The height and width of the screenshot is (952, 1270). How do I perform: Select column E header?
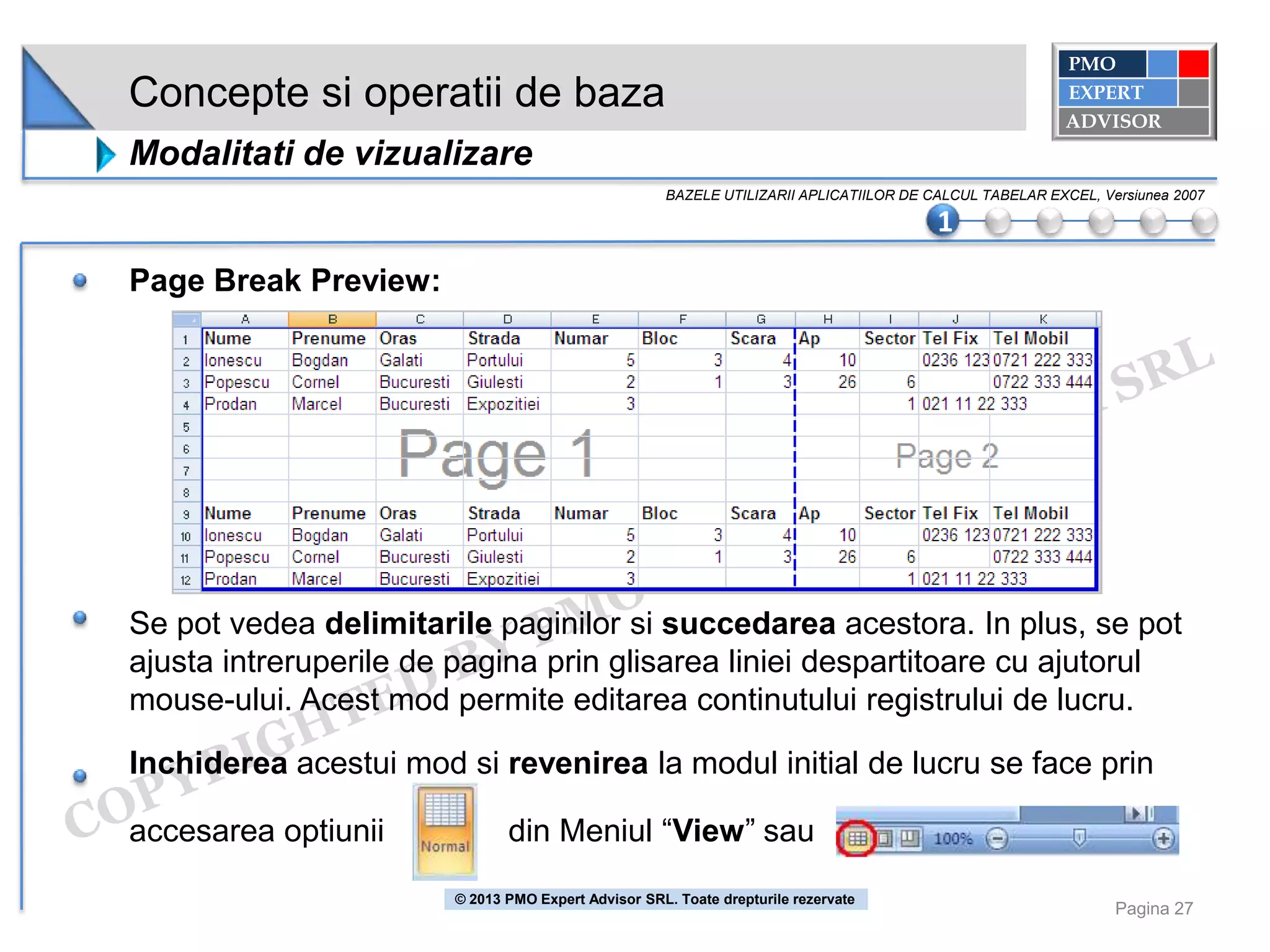point(595,319)
